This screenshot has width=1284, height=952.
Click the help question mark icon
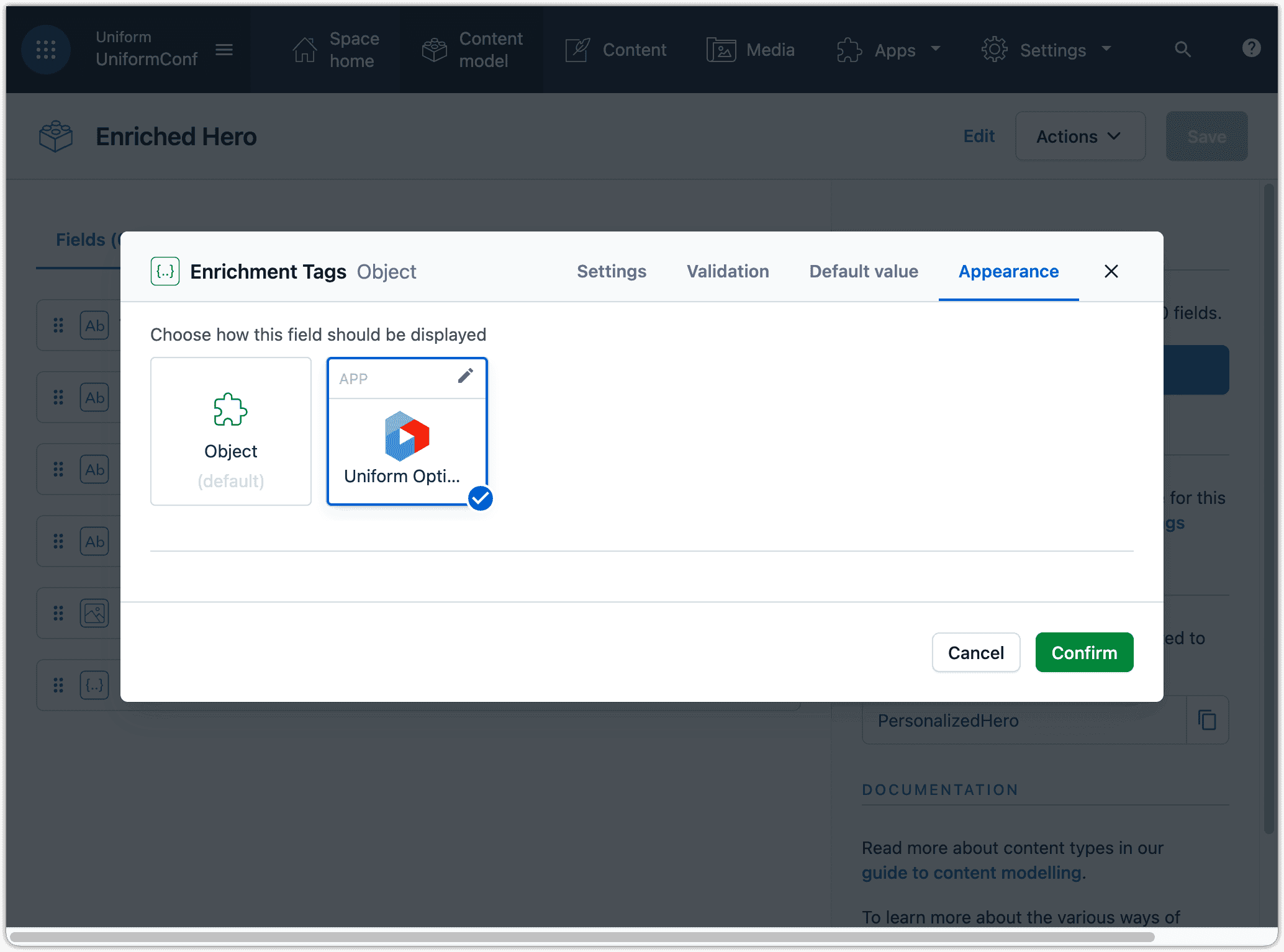pos(1251,48)
